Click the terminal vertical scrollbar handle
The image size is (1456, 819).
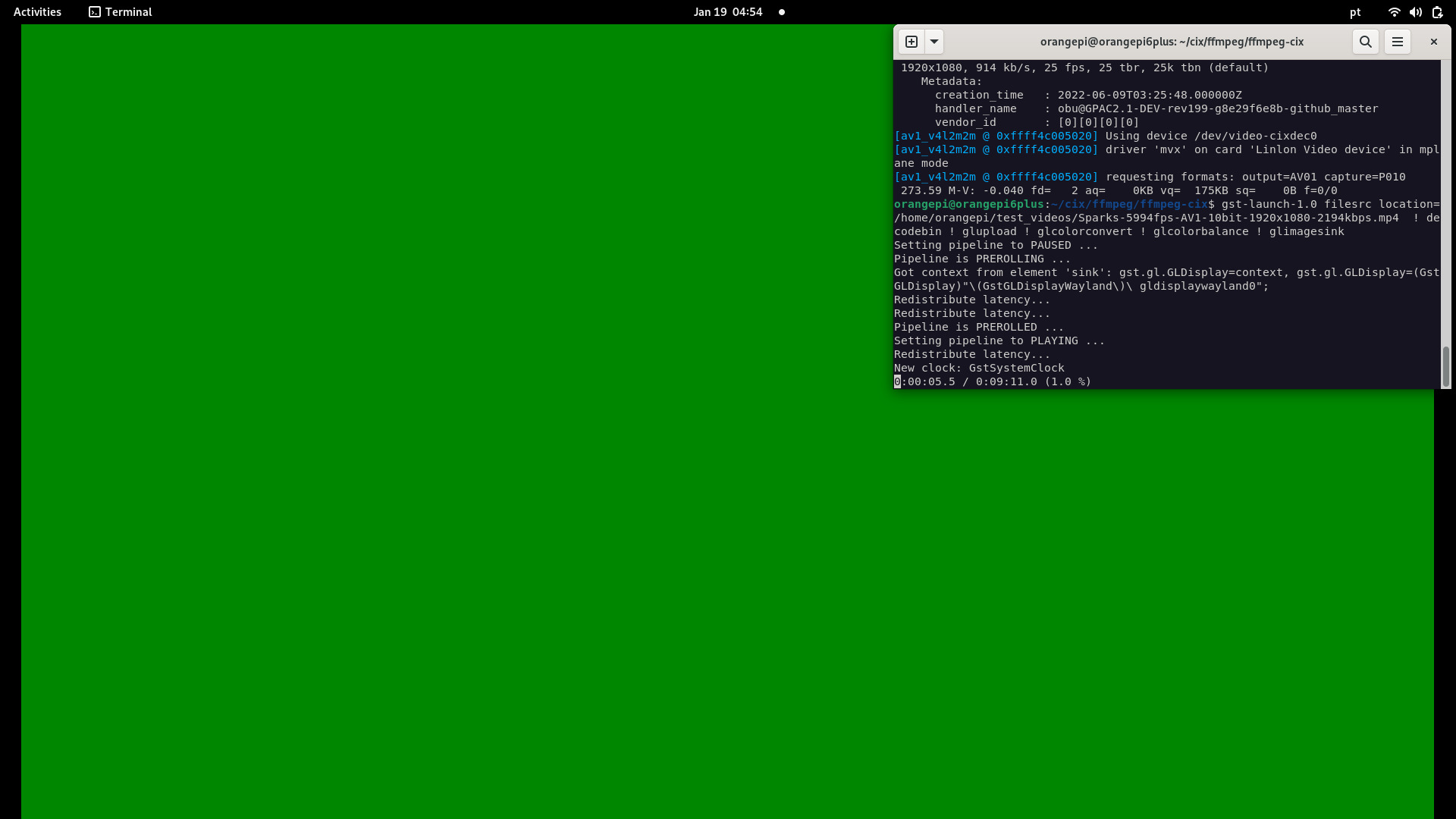point(1445,366)
